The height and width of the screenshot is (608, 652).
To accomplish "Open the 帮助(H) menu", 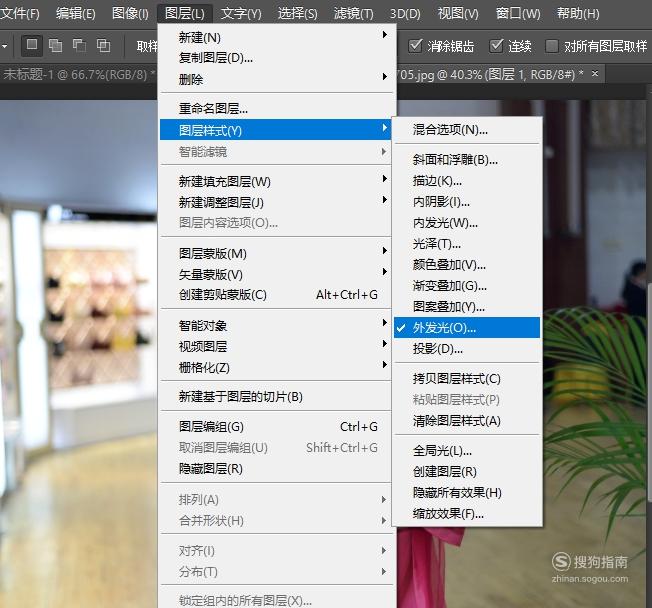I will [x=578, y=13].
